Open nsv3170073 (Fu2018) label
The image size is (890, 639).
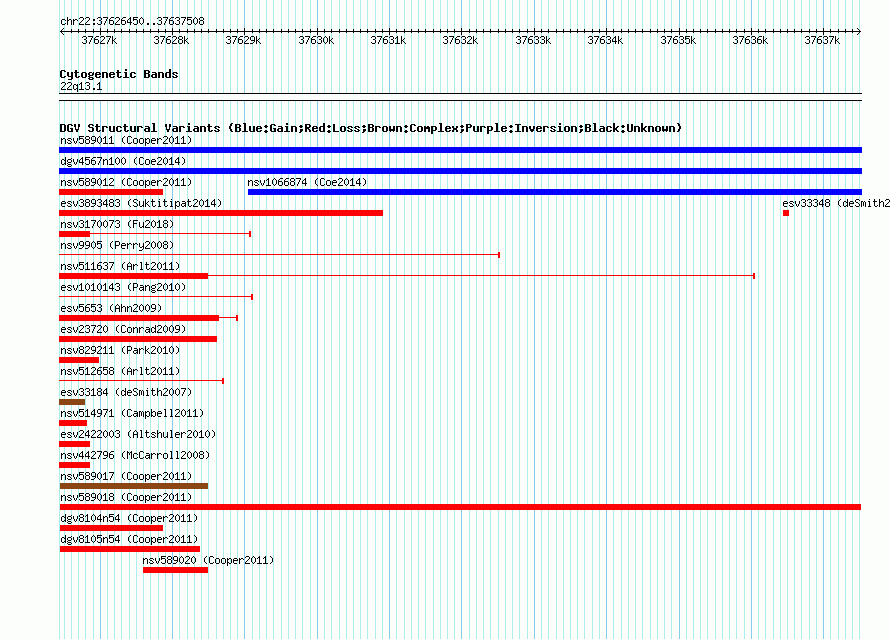point(117,224)
